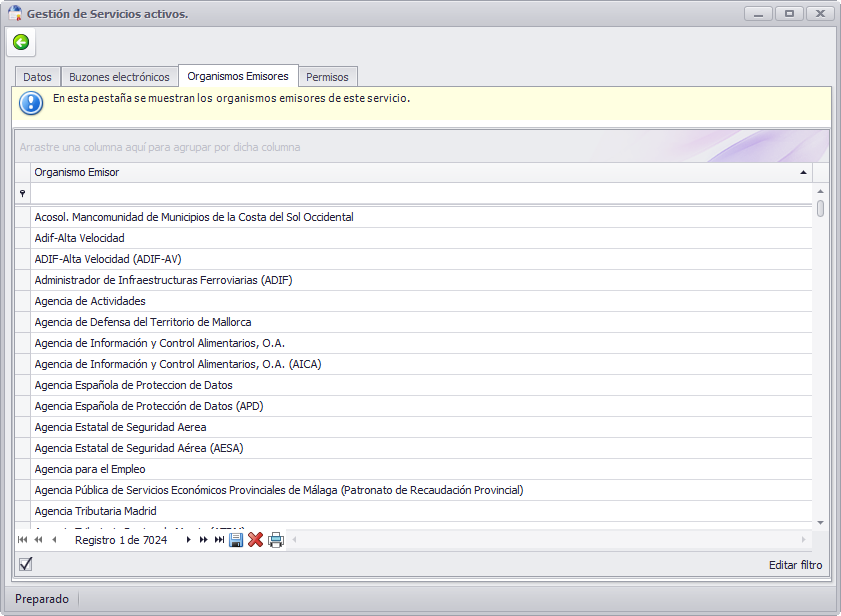Click the green back arrow button

pyautogui.click(x=21, y=42)
